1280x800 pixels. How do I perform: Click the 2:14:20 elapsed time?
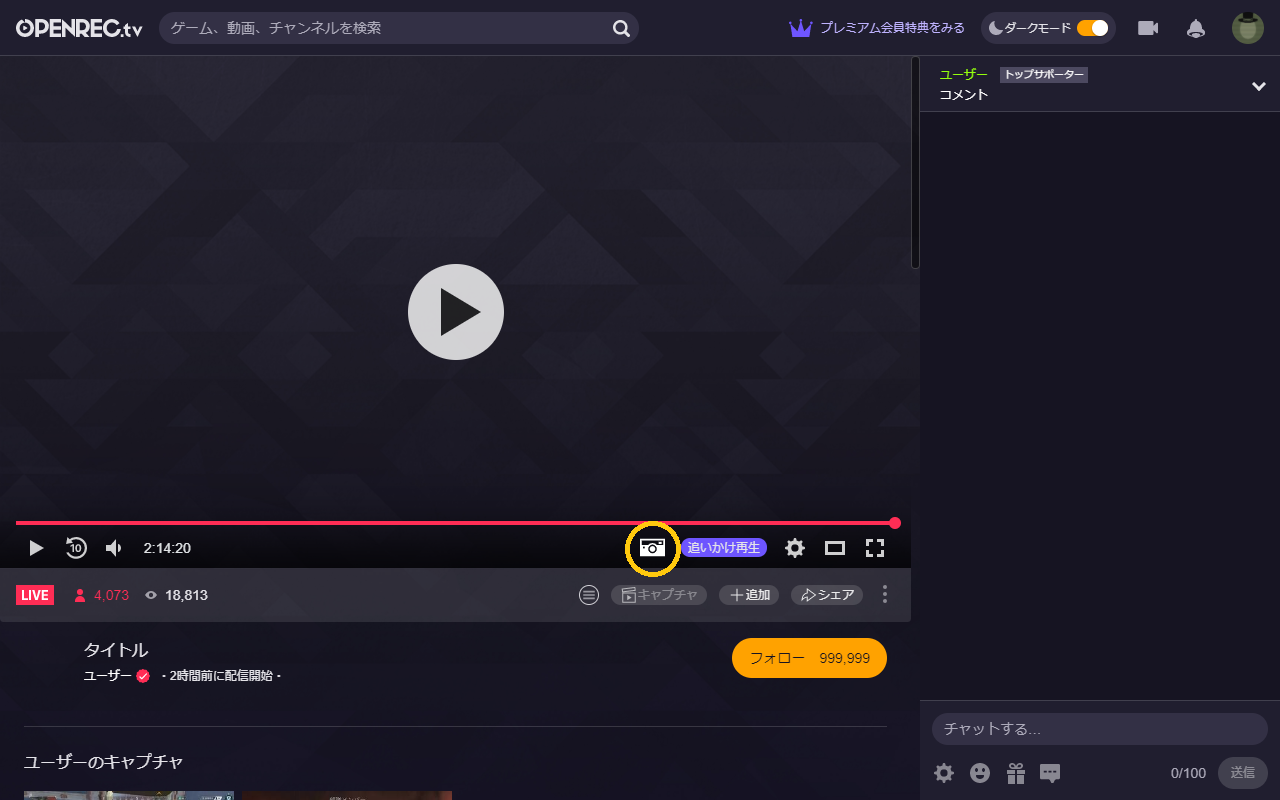[167, 548]
